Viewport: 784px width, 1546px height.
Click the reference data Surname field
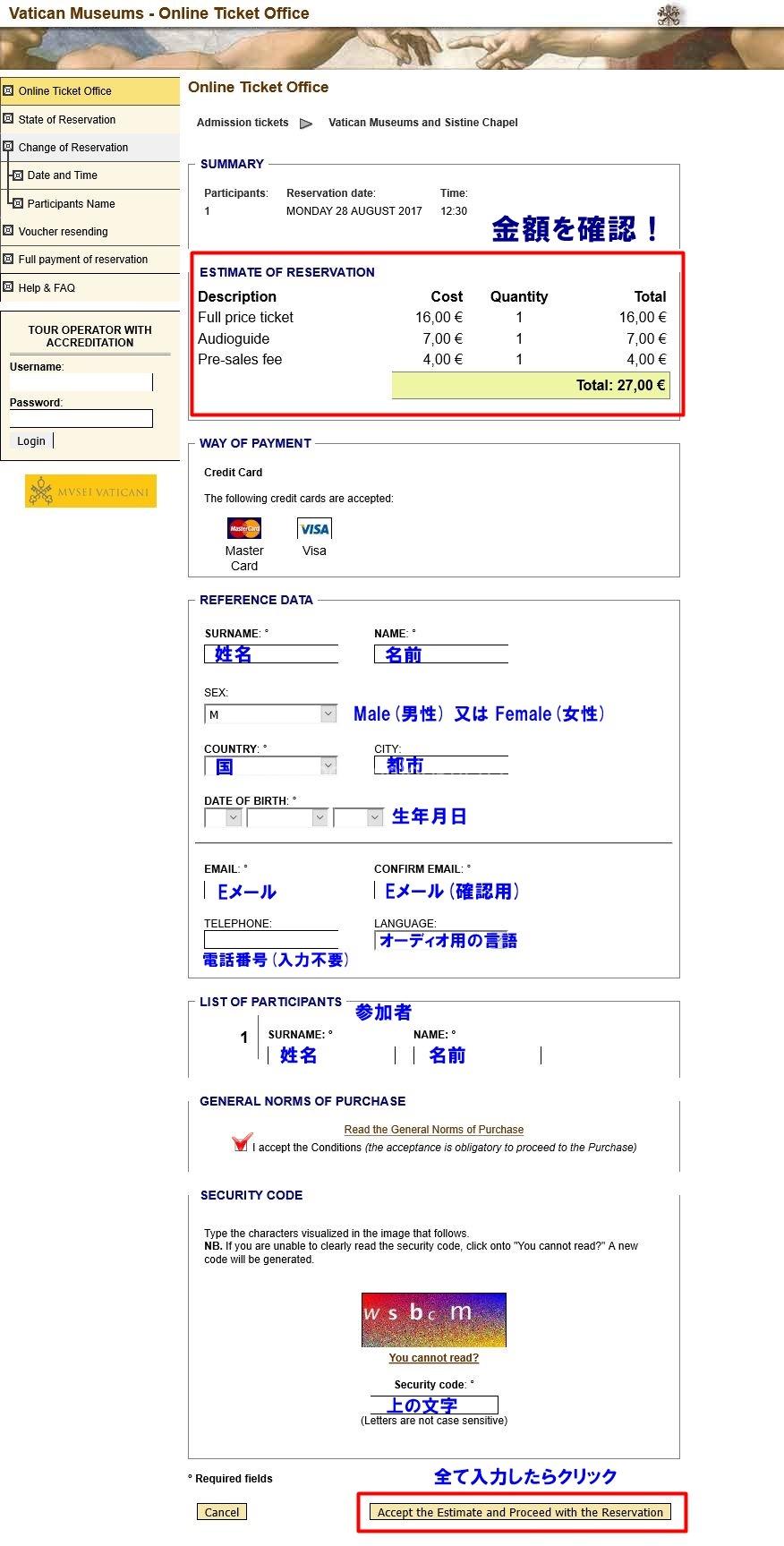(271, 654)
